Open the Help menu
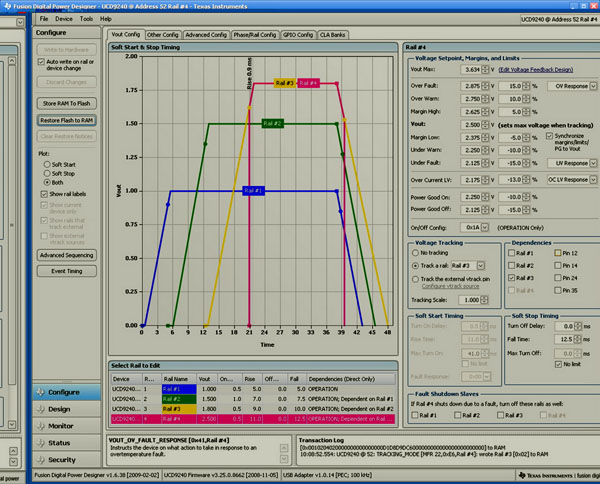The width and height of the screenshot is (600, 484). [x=106, y=19]
